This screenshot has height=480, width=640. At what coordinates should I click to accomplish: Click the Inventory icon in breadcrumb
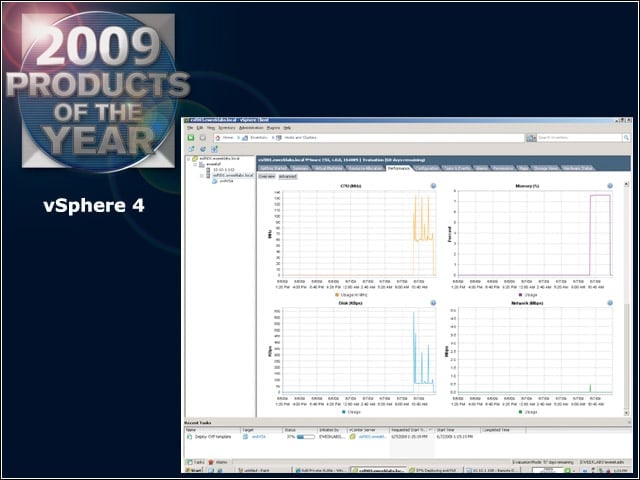tap(245, 138)
